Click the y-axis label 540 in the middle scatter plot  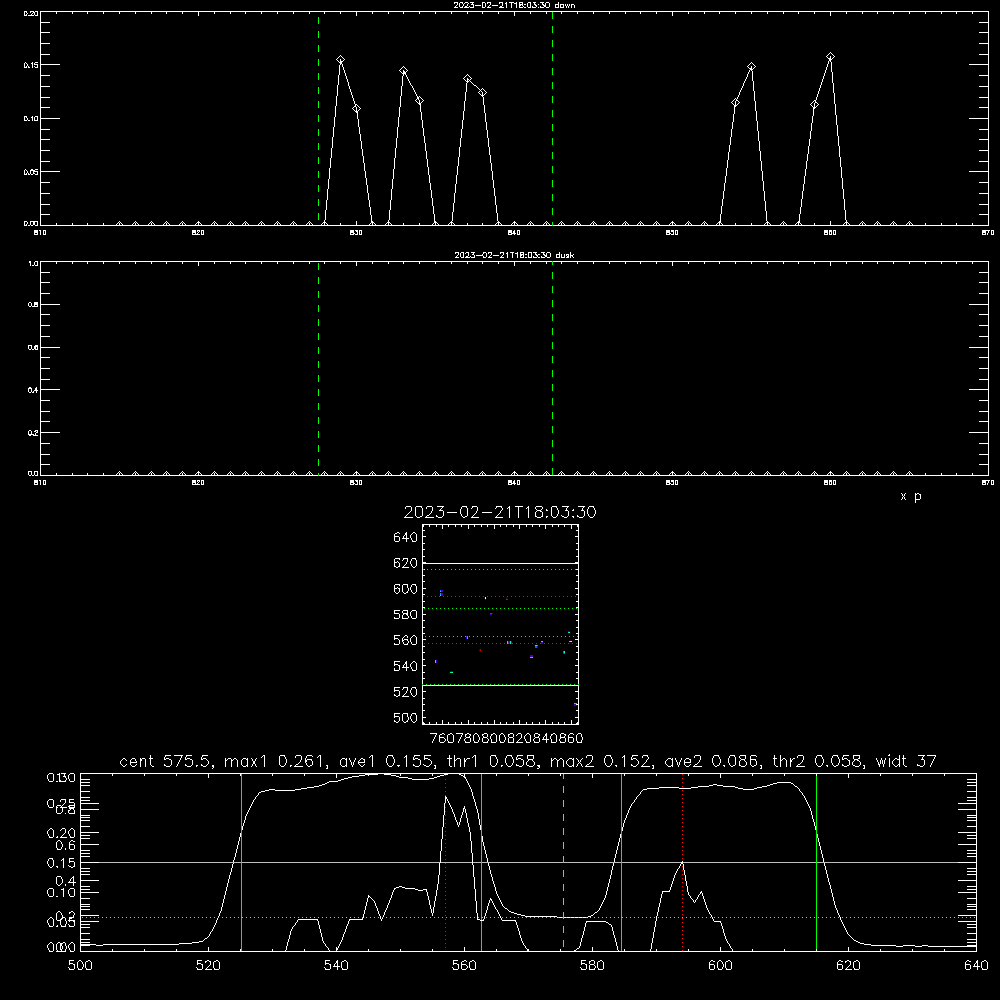click(x=406, y=666)
